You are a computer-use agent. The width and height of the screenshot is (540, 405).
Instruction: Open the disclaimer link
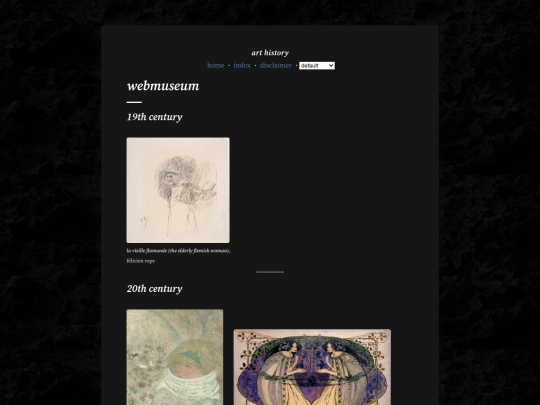[276, 65]
